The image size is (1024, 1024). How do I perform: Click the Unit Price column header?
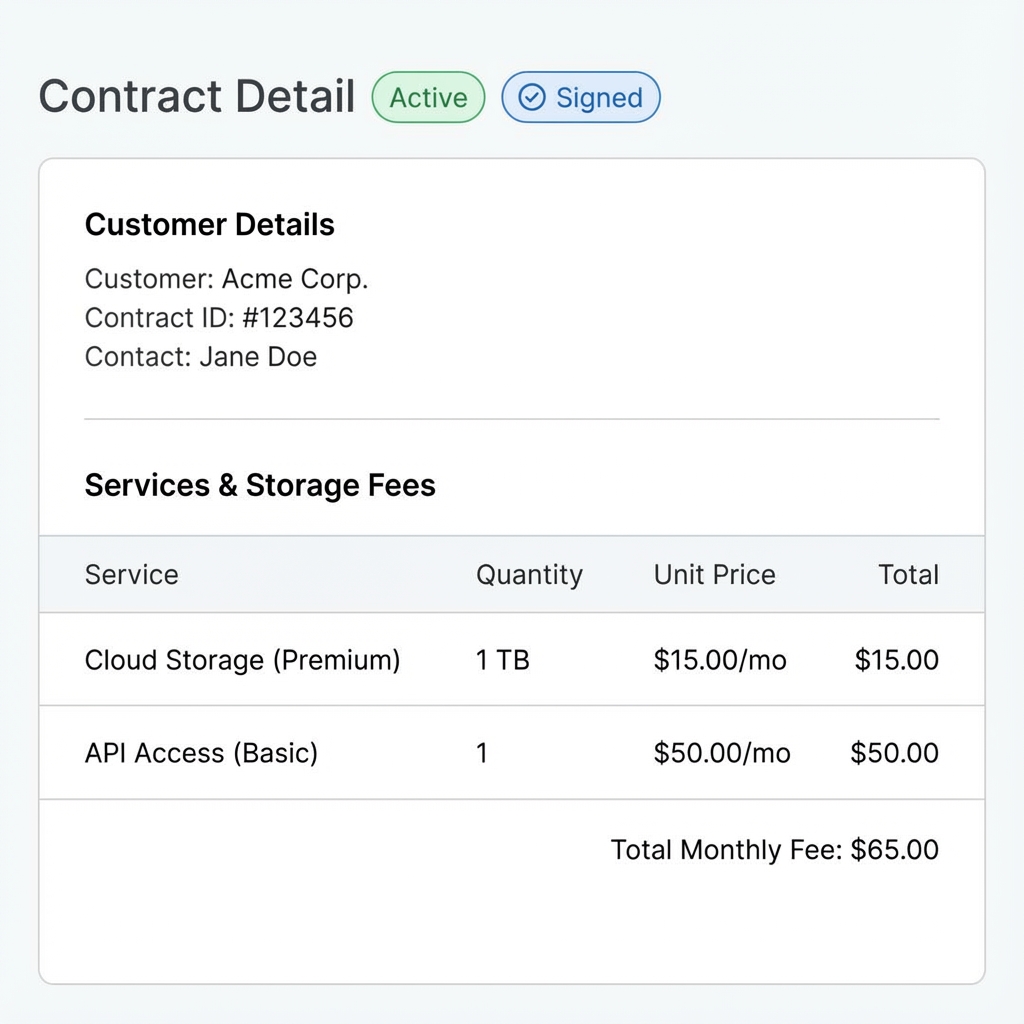tap(714, 575)
